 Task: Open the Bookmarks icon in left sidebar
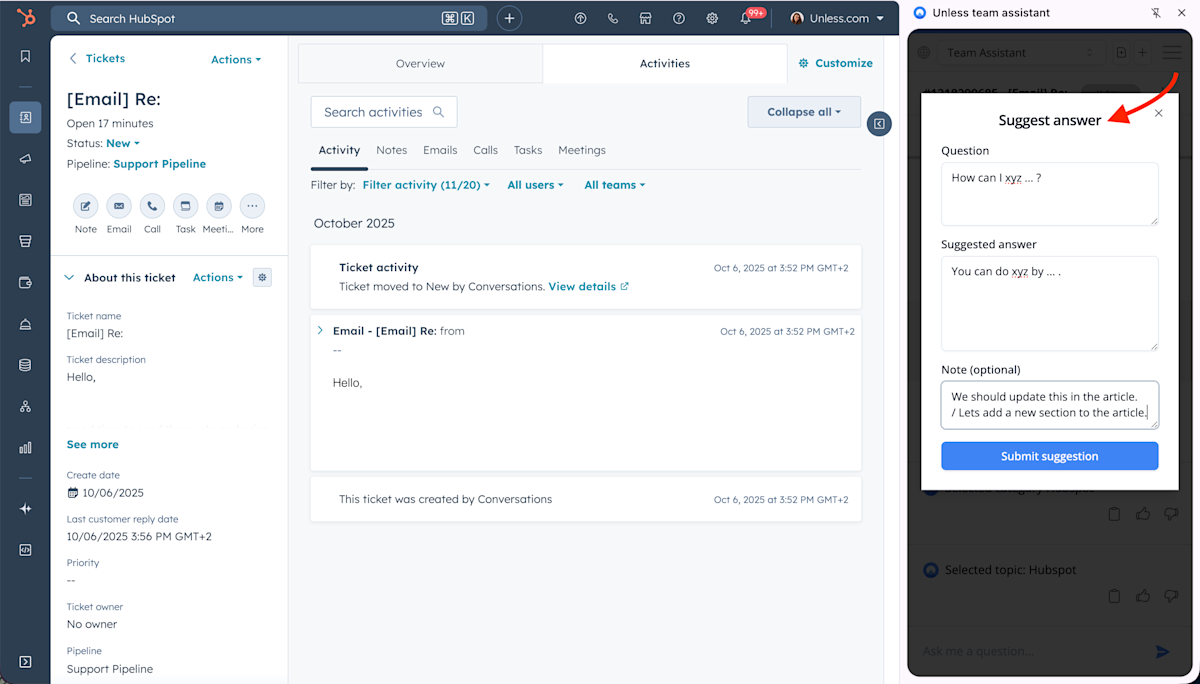click(25, 57)
